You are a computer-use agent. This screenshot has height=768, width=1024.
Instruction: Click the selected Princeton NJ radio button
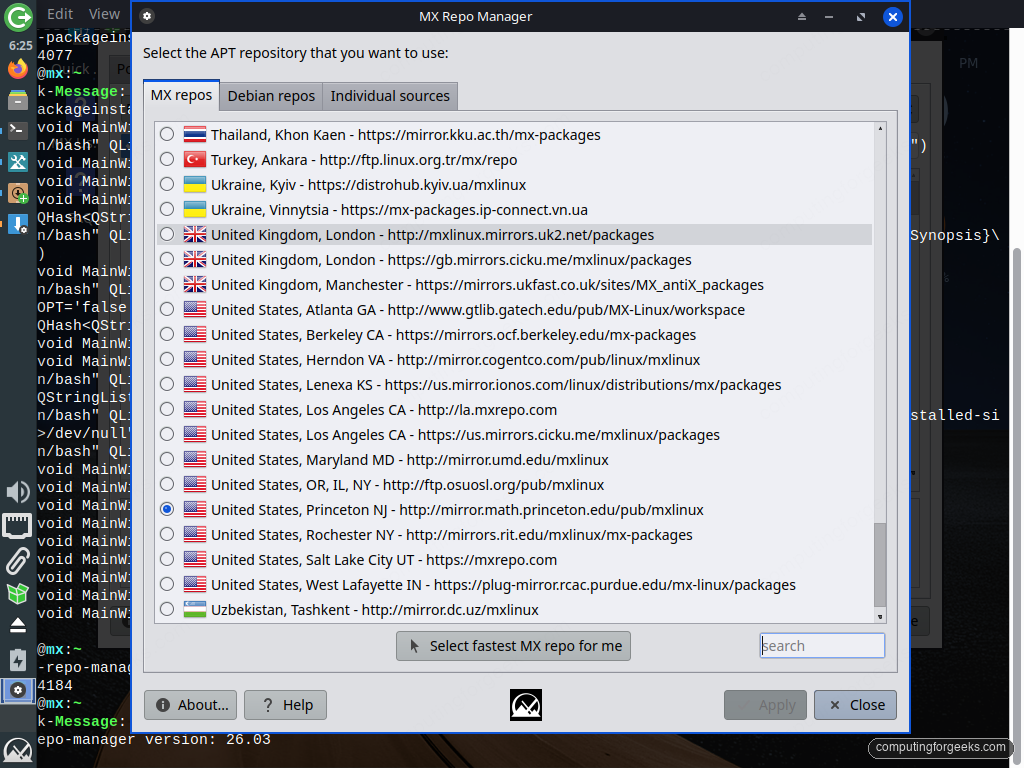[167, 509]
